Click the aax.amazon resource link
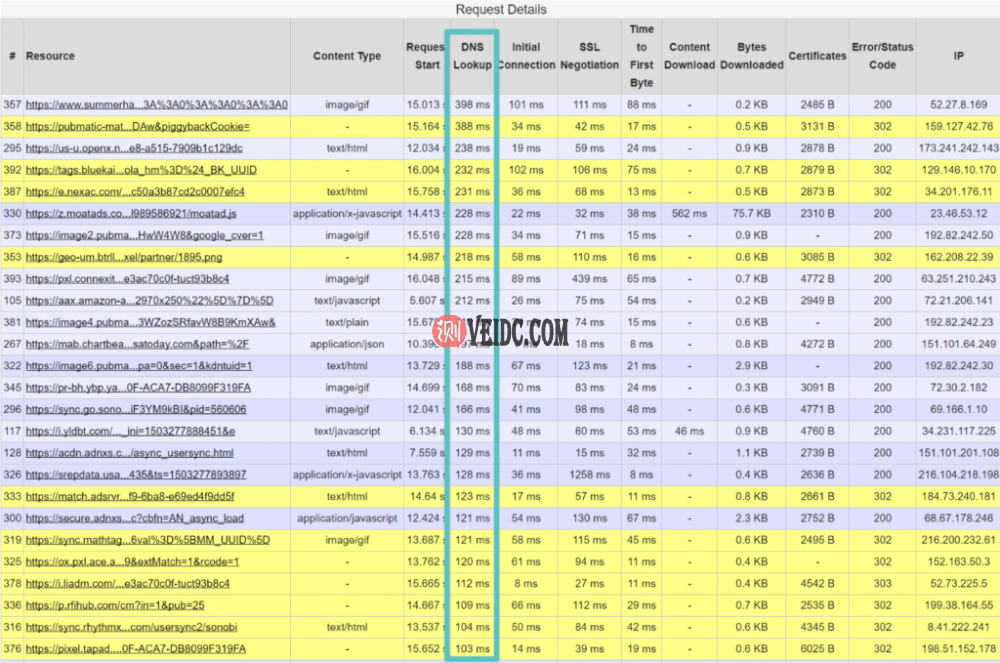The width and height of the screenshot is (1000, 663). (x=135, y=300)
